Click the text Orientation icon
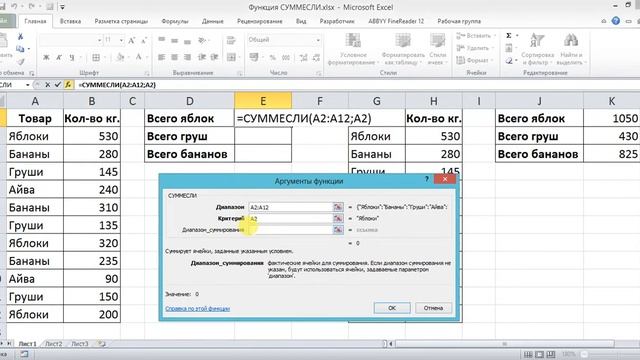The height and width of the screenshot is (360, 640). click(202, 40)
